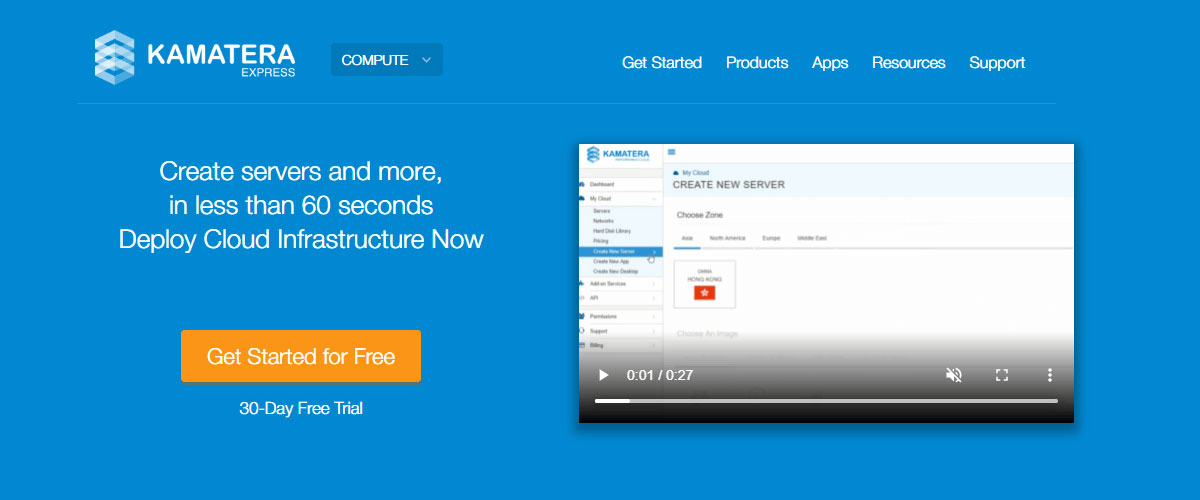Click Hard Disk Library in the video sidebar
Image resolution: width=1200 pixels, height=500 pixels.
611,231
